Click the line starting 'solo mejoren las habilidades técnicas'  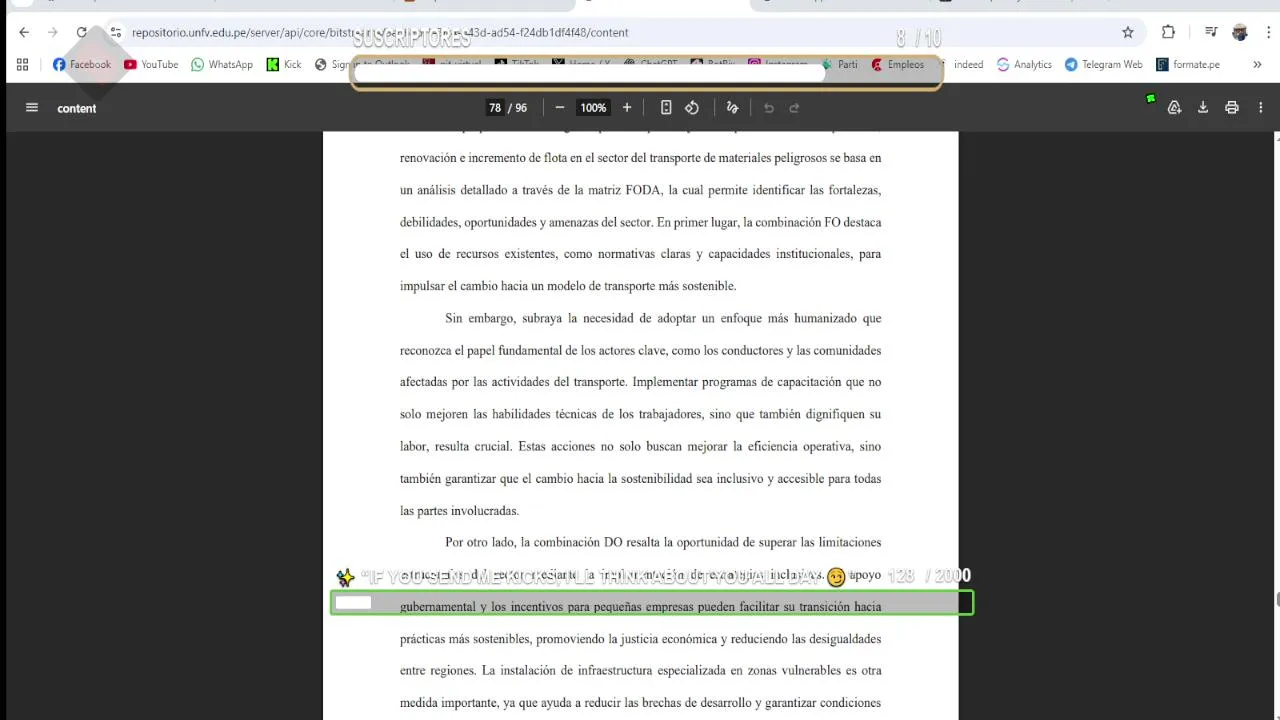(640, 414)
